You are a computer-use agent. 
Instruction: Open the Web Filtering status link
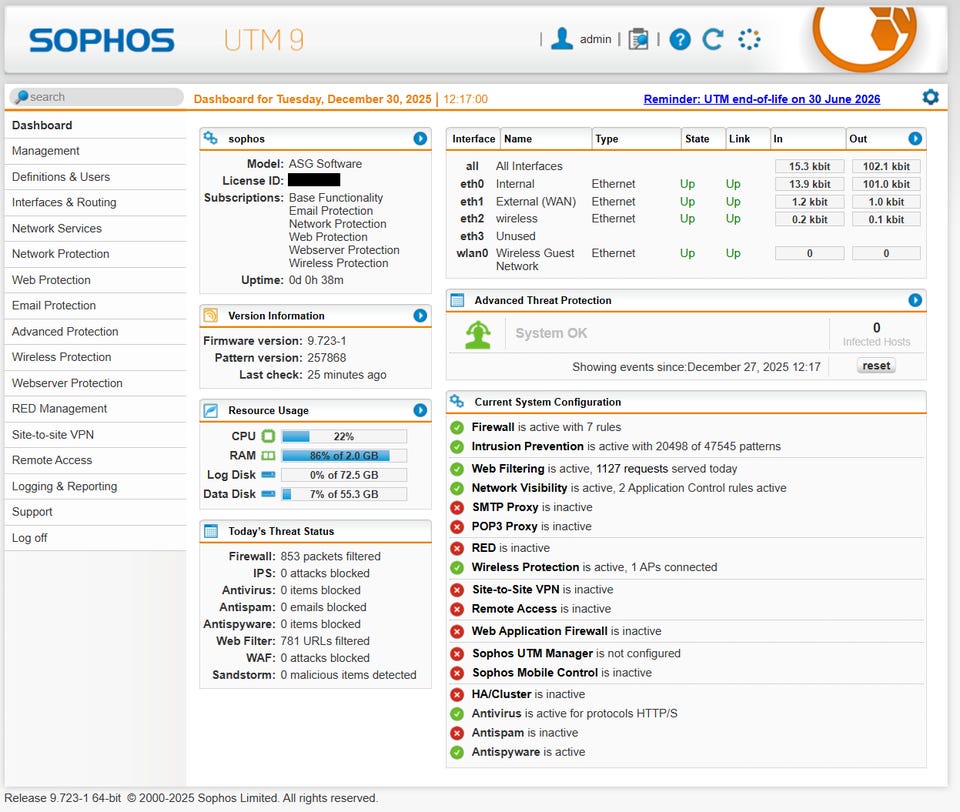[x=508, y=468]
